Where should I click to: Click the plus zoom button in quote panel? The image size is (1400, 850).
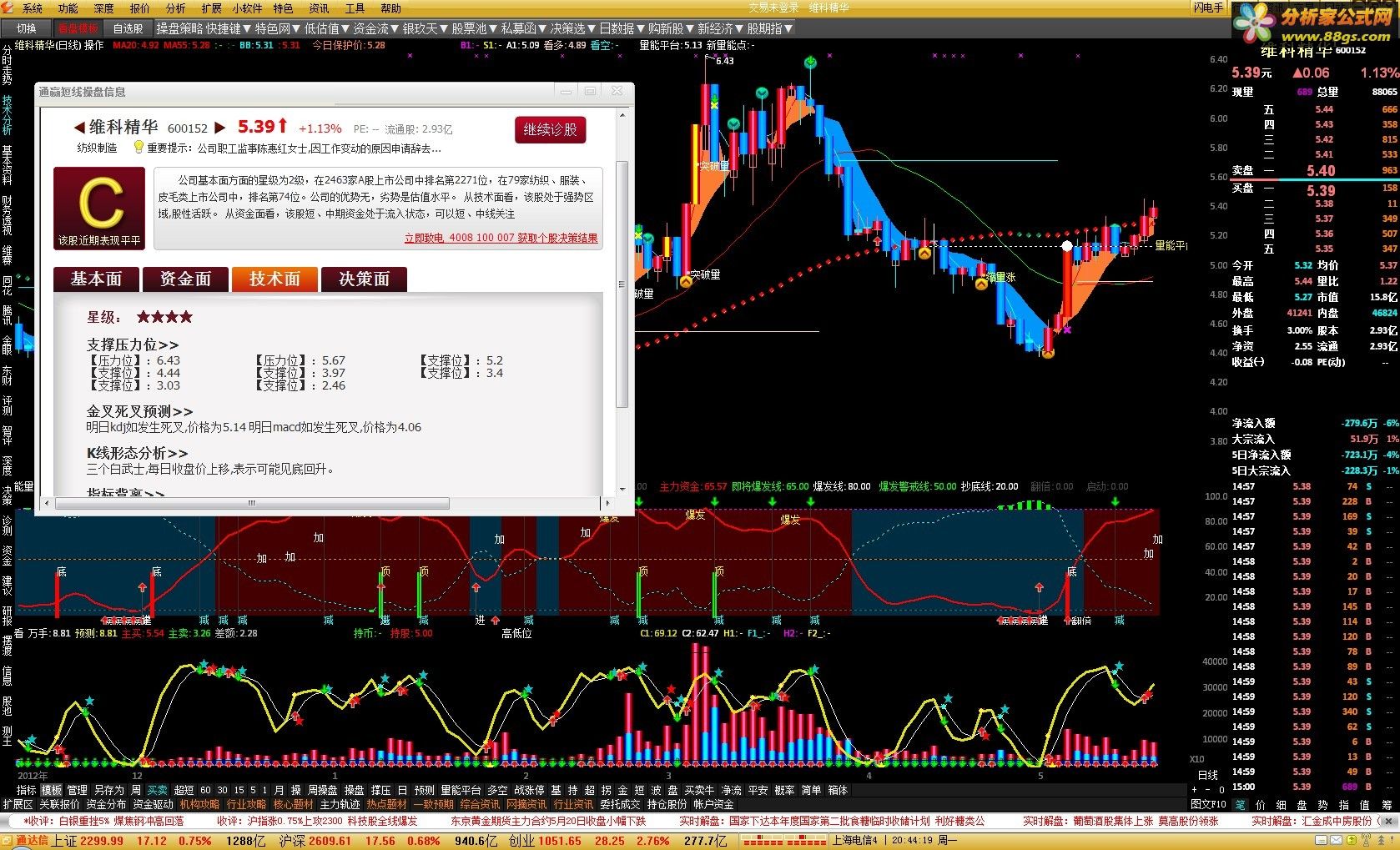[1194, 789]
